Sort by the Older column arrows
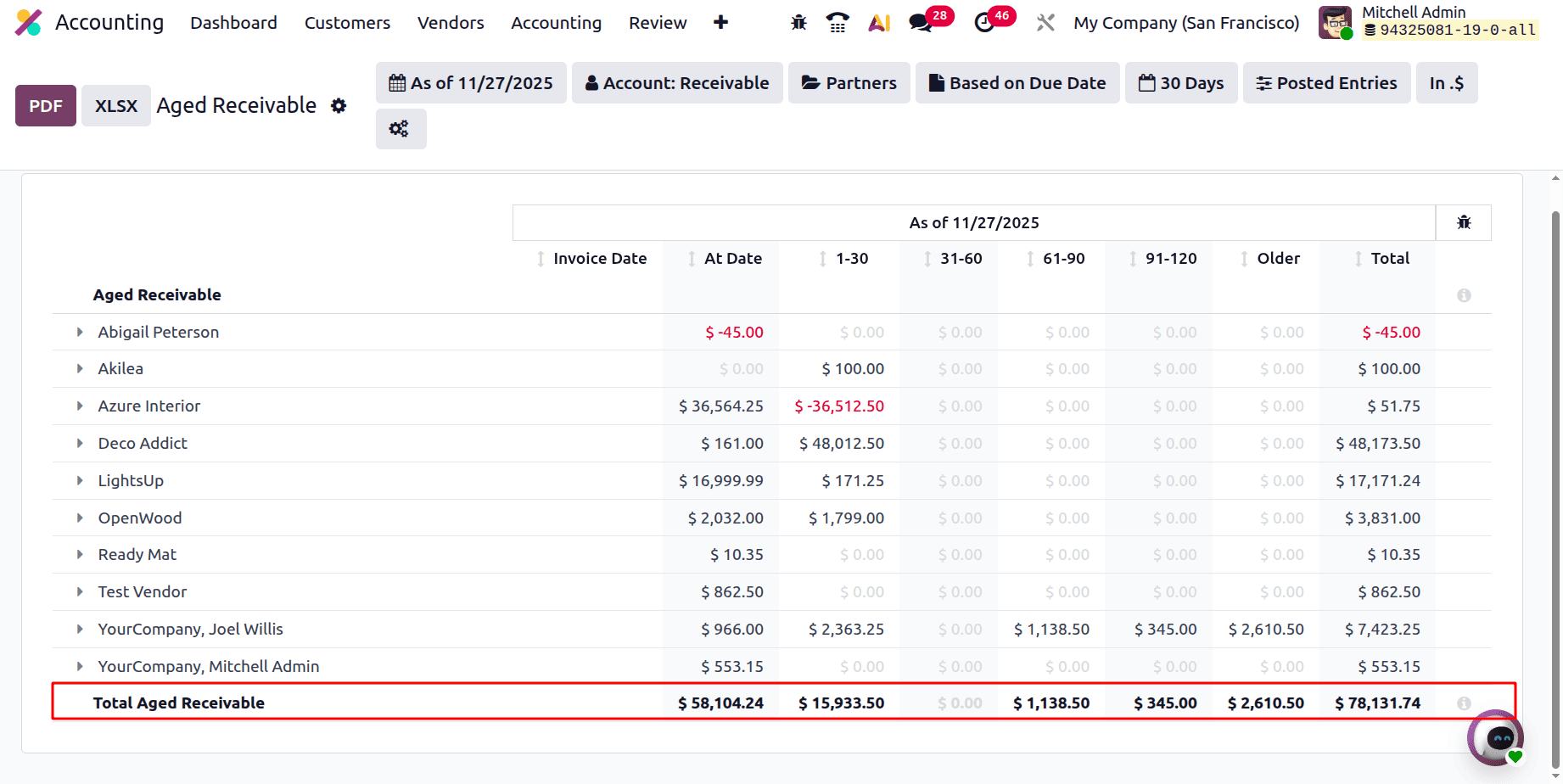 [1244, 259]
